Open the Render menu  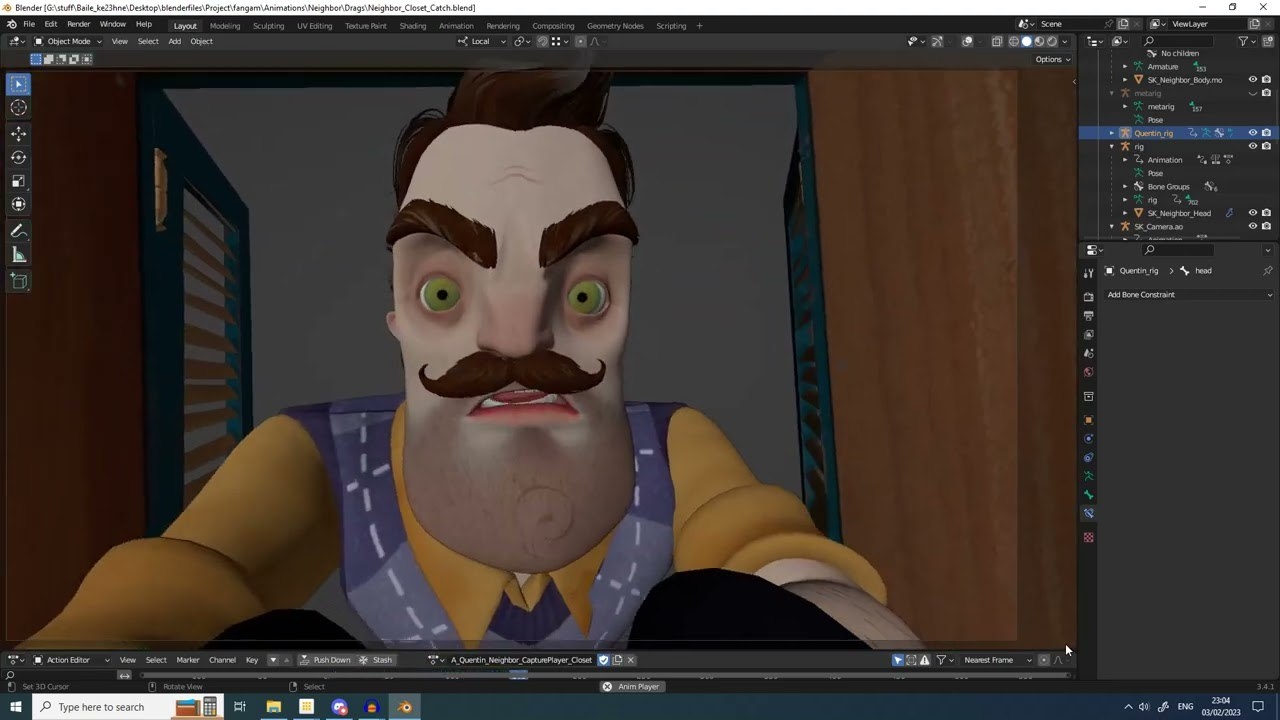click(79, 24)
